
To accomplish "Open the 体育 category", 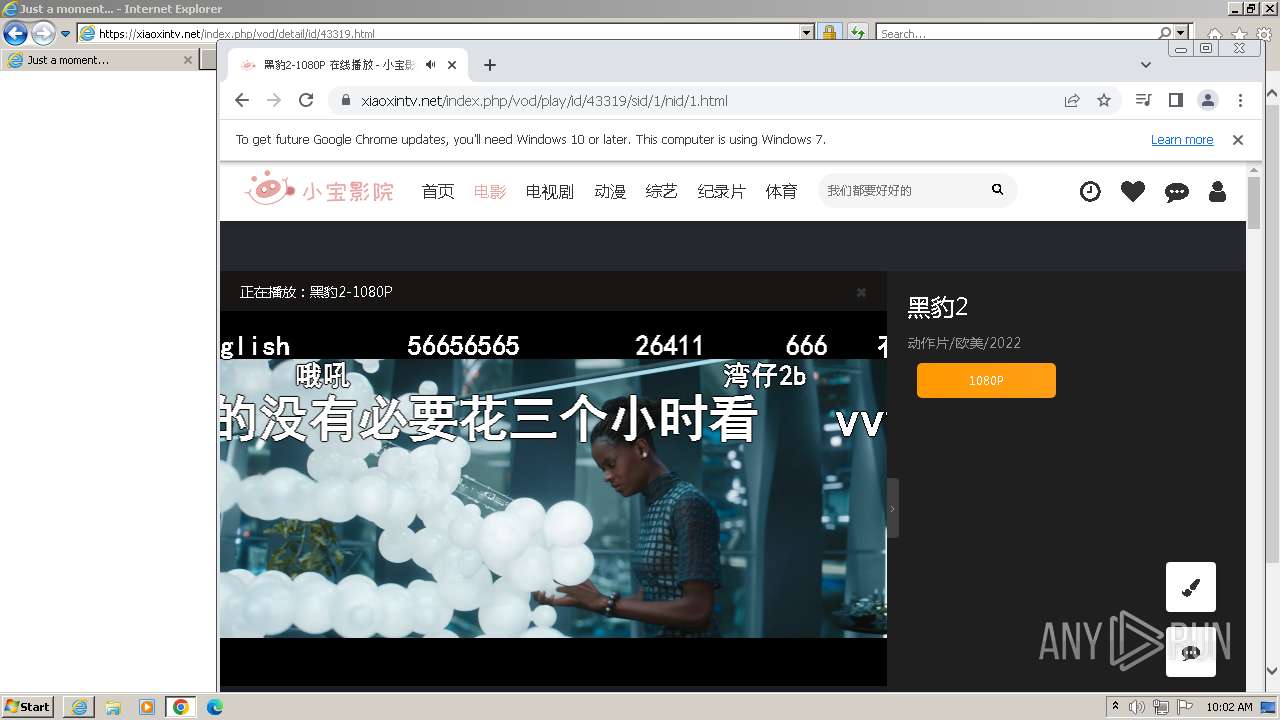I will tap(782, 191).
